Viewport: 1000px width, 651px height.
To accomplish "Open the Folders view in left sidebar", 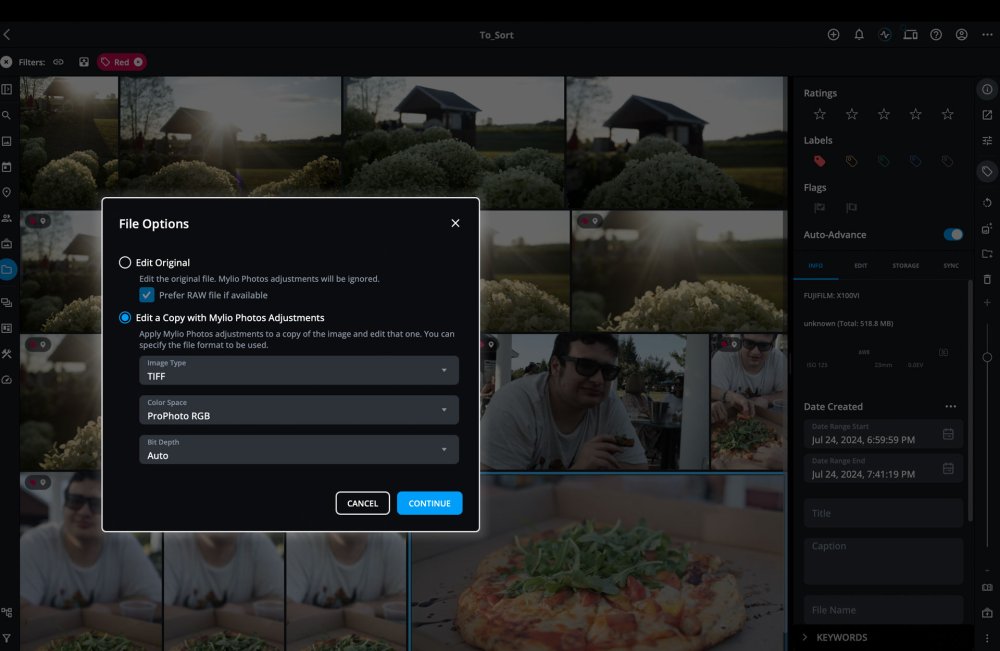I will tap(7, 270).
